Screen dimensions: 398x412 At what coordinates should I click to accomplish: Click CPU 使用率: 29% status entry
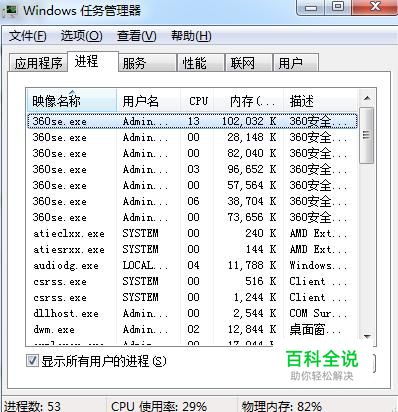pos(159,406)
